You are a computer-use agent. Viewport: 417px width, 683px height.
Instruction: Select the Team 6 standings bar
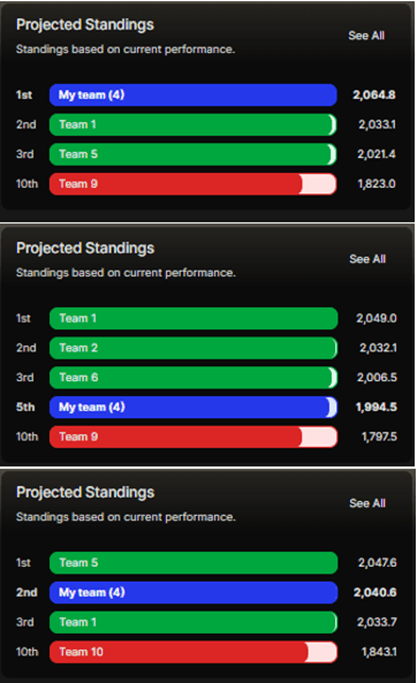click(193, 378)
